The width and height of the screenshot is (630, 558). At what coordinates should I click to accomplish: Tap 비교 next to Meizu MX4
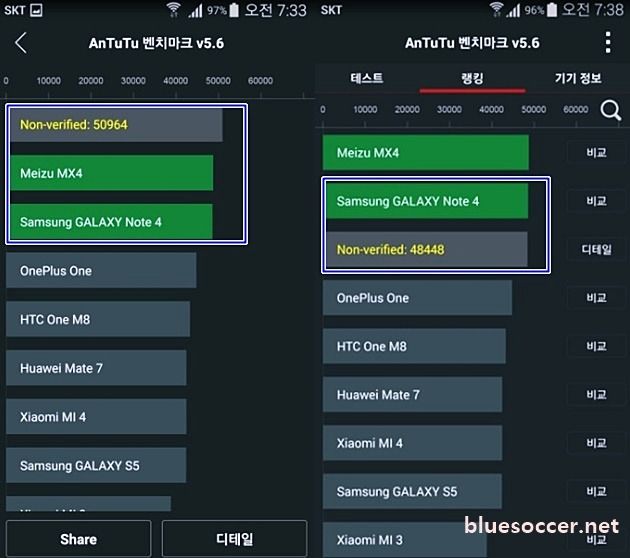pyautogui.click(x=596, y=153)
